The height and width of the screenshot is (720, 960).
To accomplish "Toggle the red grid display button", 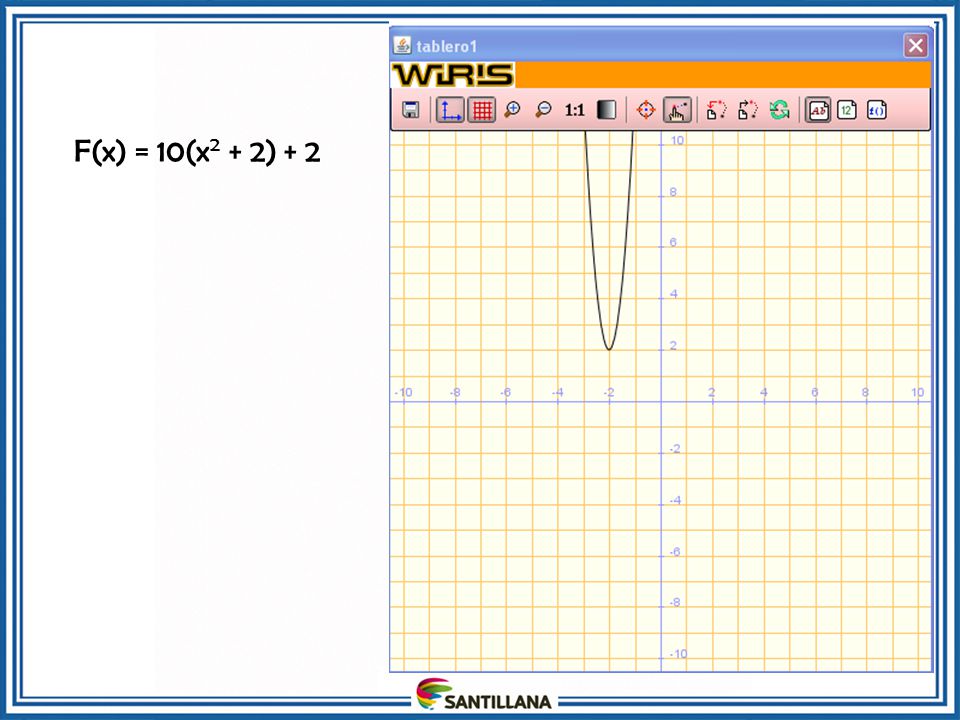I will pyautogui.click(x=482, y=110).
